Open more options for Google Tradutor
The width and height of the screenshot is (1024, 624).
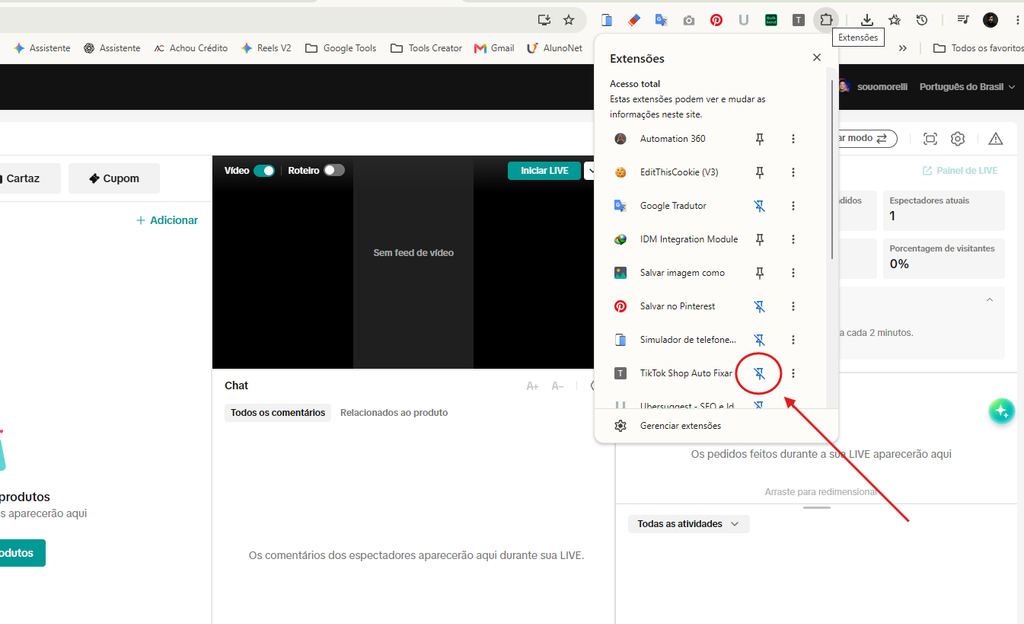click(793, 206)
